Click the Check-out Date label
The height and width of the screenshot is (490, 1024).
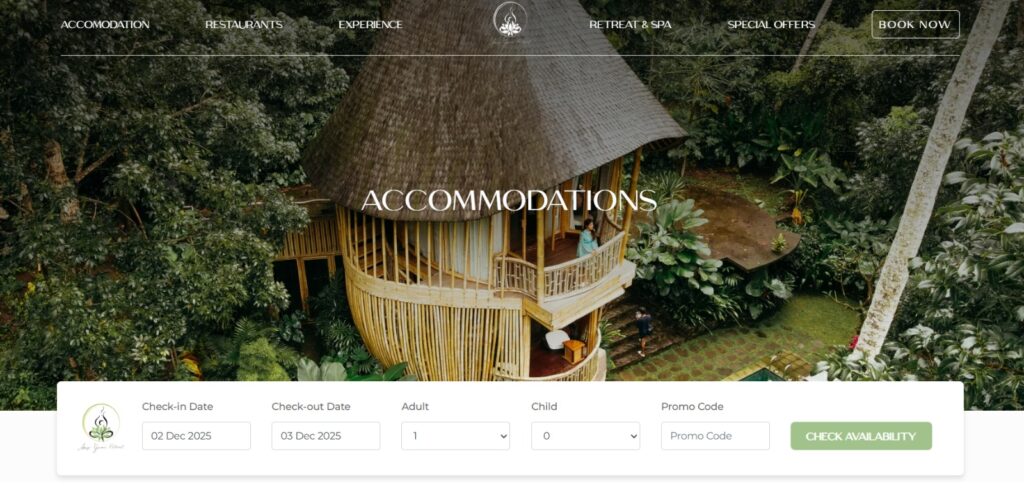[311, 406]
